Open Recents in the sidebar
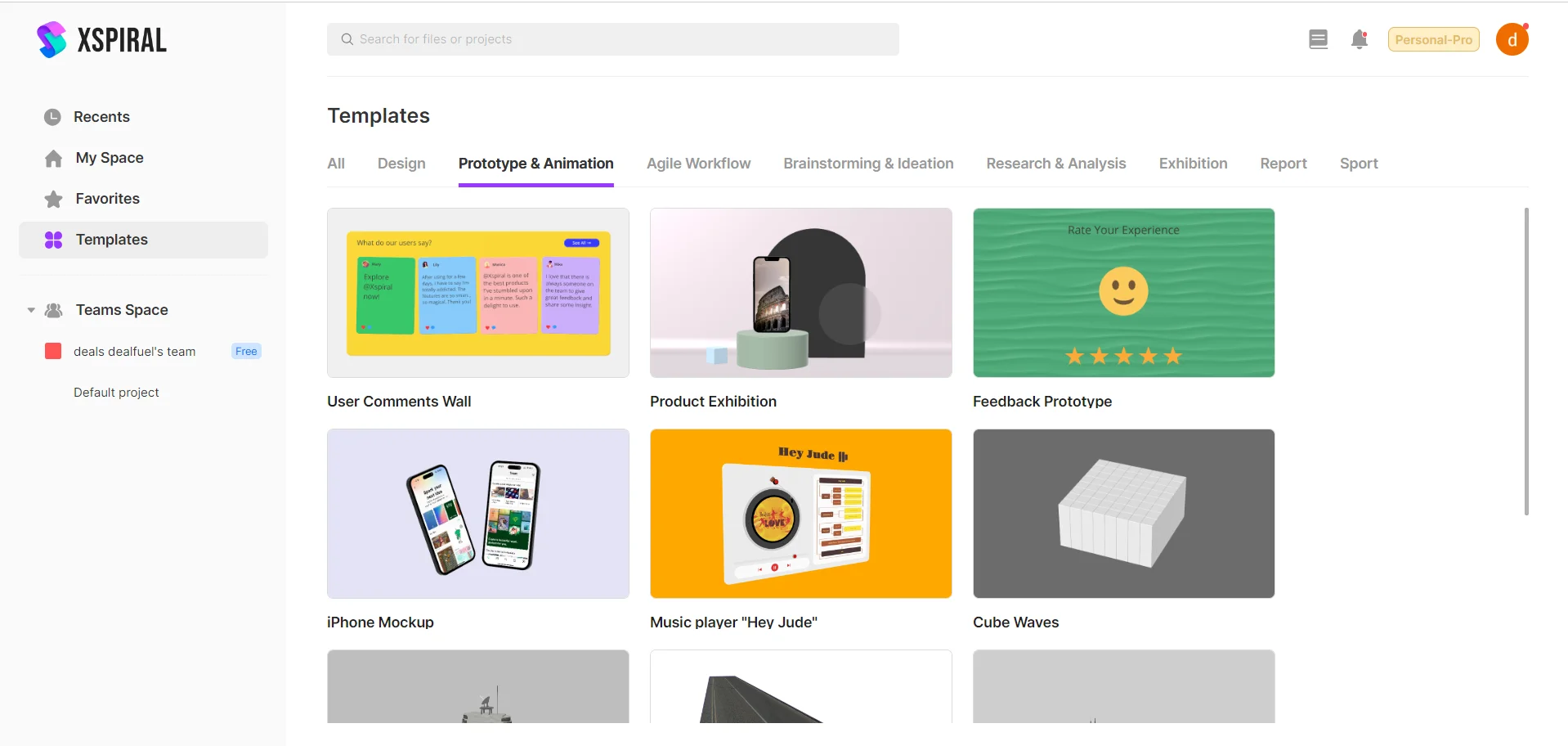 [x=143, y=117]
